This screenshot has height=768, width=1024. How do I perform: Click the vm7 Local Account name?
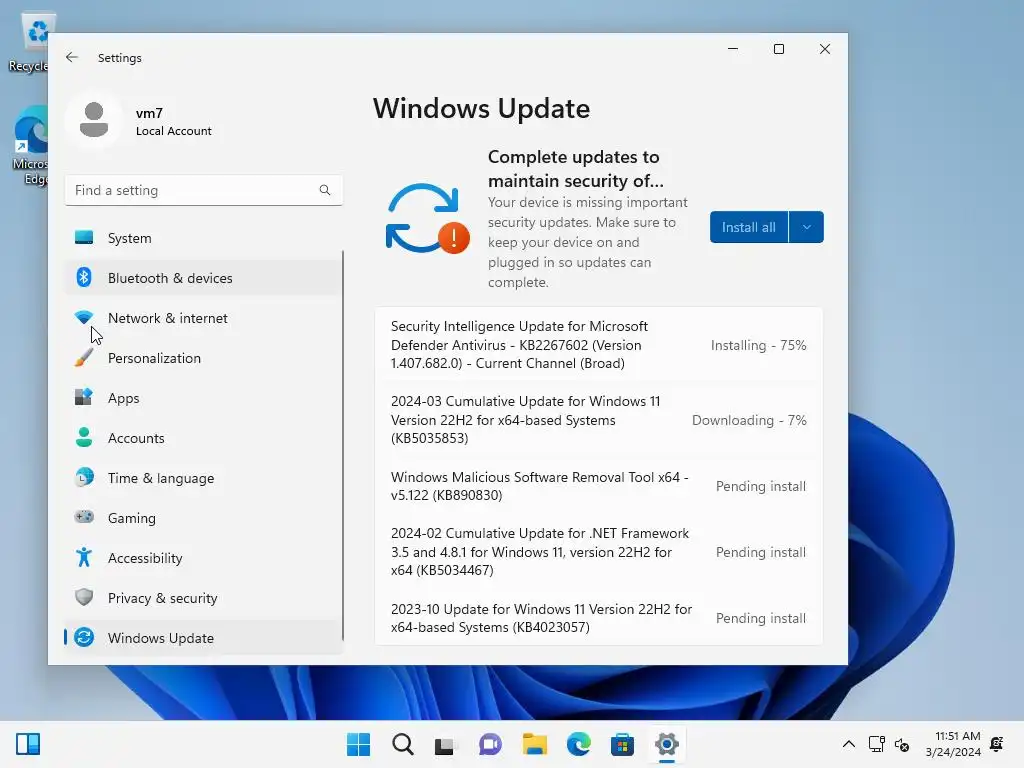(x=174, y=121)
